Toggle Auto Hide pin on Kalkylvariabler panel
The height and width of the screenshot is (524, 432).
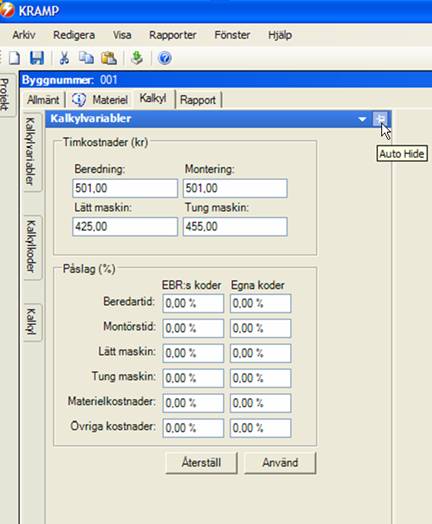tap(380, 118)
